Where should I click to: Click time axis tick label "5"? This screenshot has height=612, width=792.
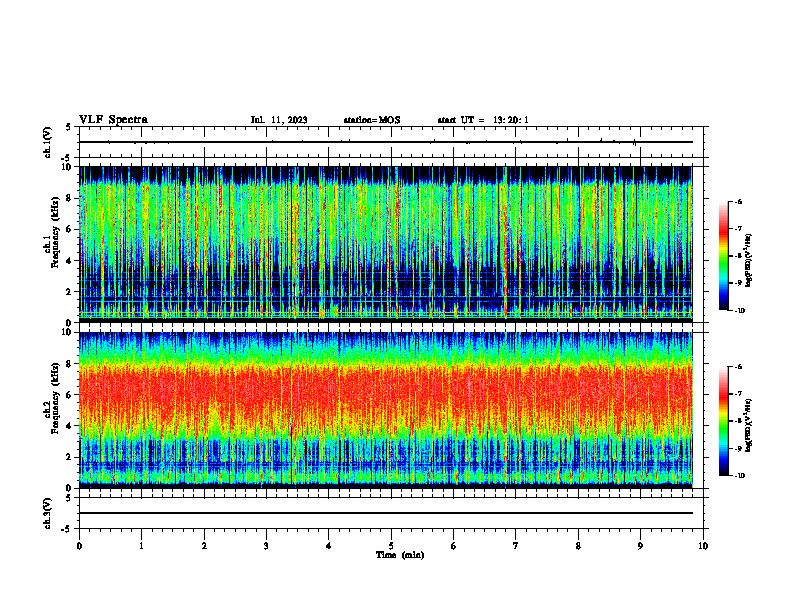[391, 546]
